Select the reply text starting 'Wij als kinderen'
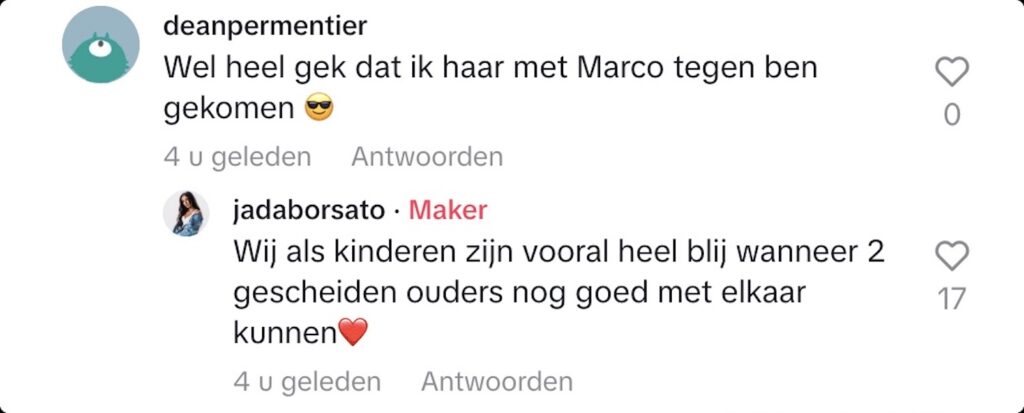Viewport: 1024px width, 413px height. click(559, 293)
